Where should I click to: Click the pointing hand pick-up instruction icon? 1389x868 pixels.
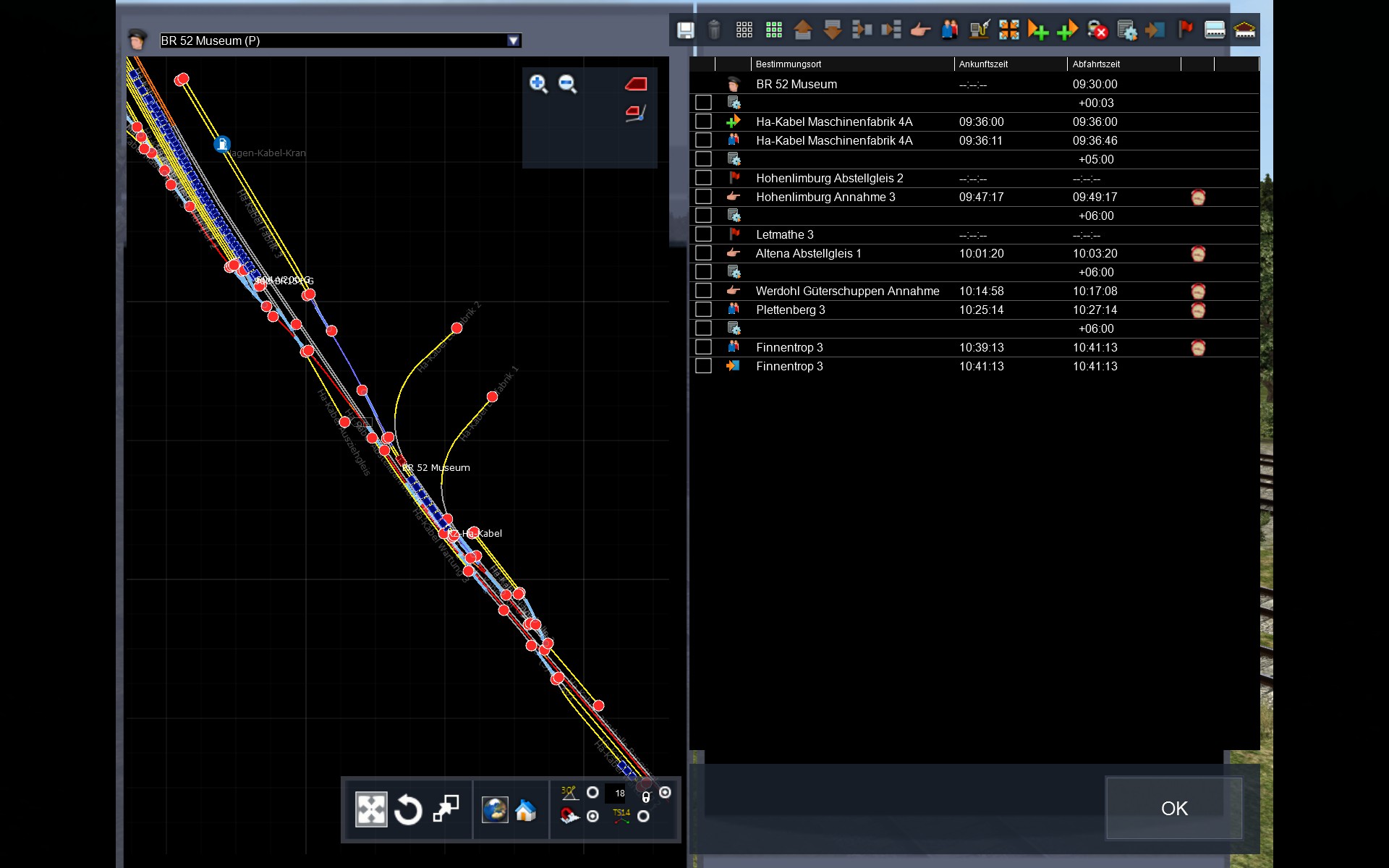pyautogui.click(x=920, y=30)
